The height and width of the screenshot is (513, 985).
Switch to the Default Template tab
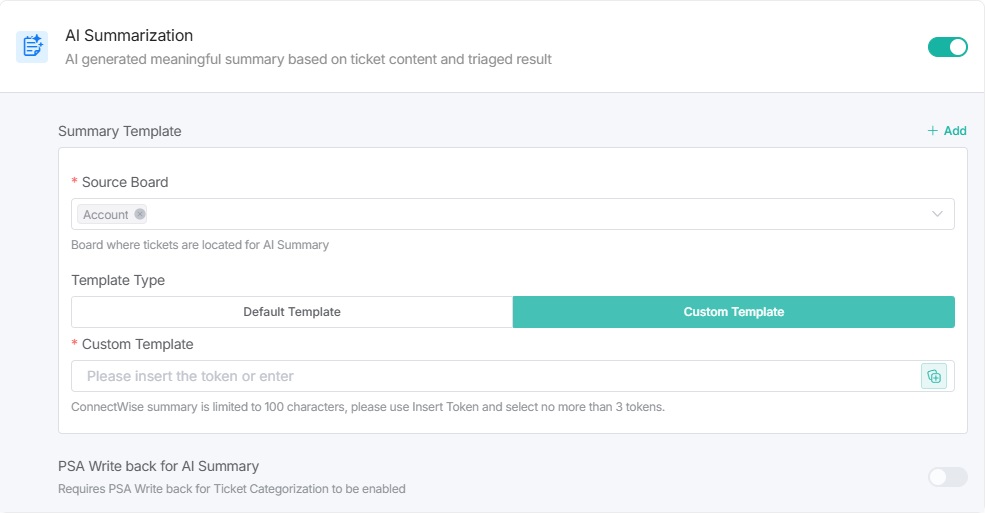click(292, 312)
